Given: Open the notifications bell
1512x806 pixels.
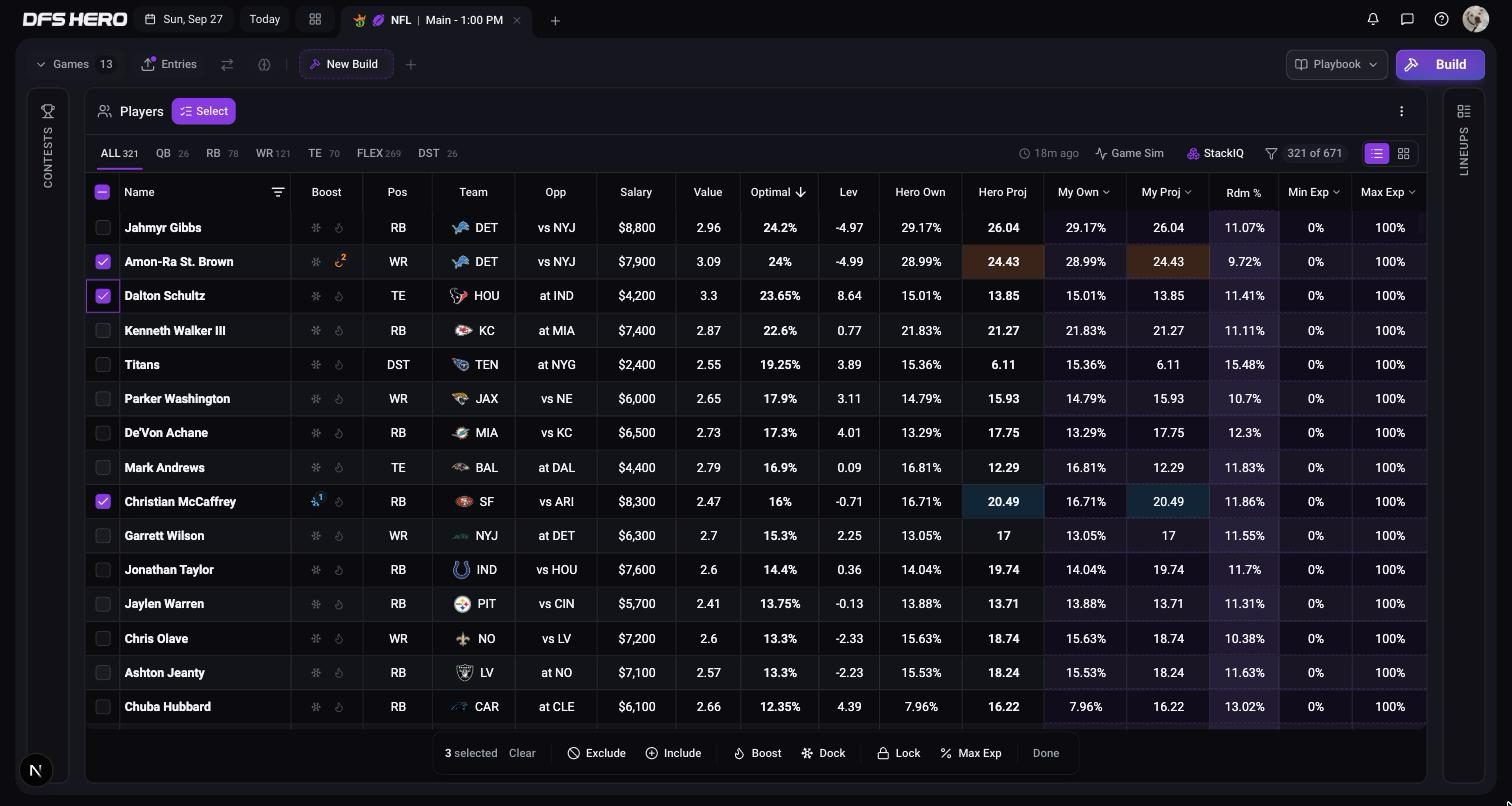Looking at the screenshot, I should tap(1373, 19).
